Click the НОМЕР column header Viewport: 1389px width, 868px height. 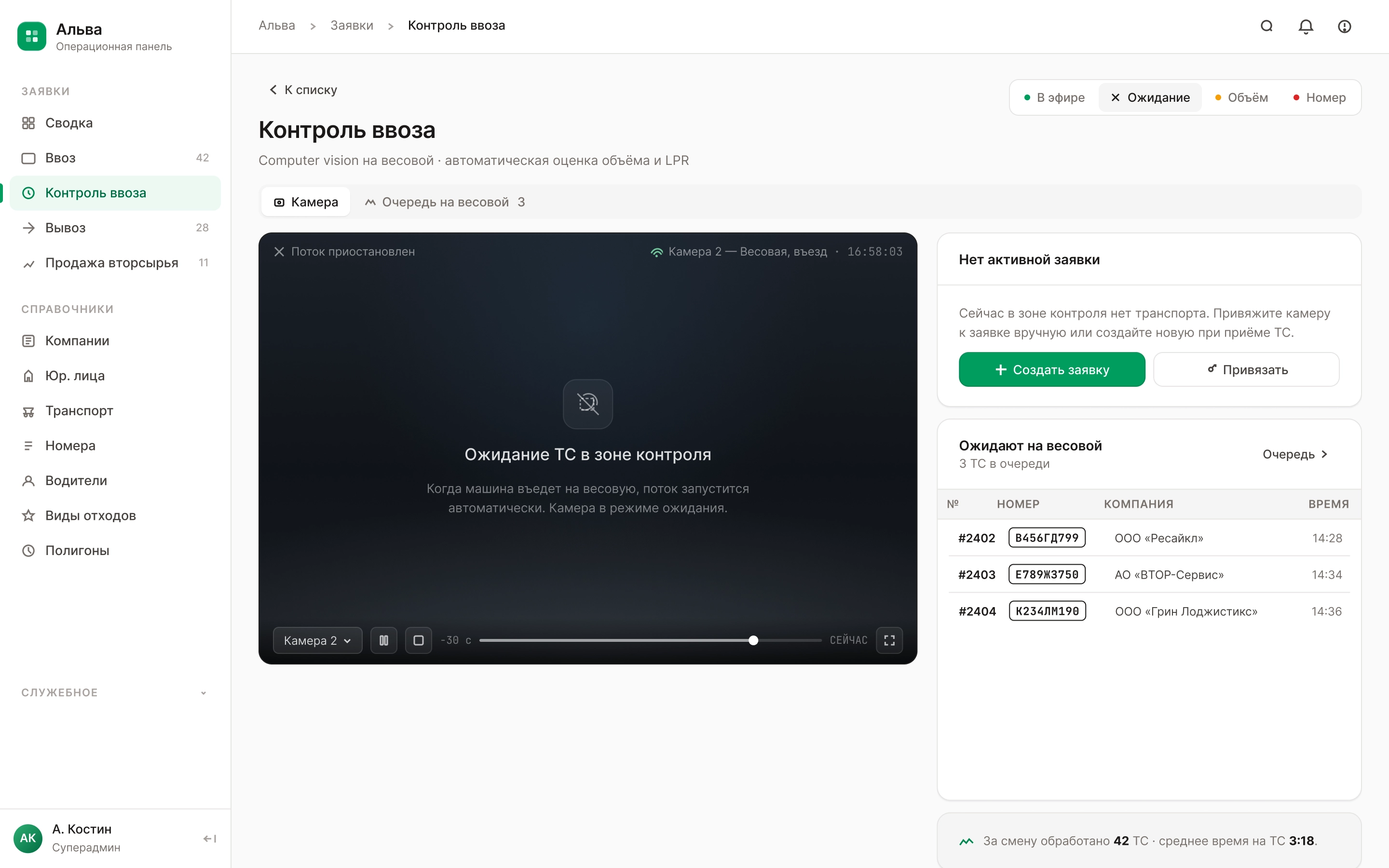coord(1018,504)
